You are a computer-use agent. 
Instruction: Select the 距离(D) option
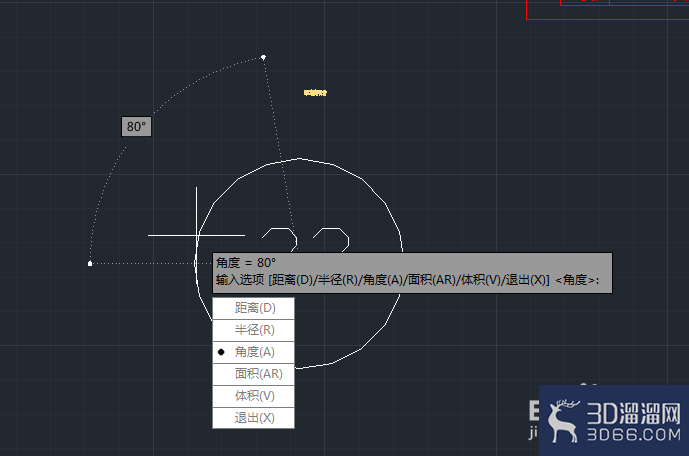coord(254,308)
